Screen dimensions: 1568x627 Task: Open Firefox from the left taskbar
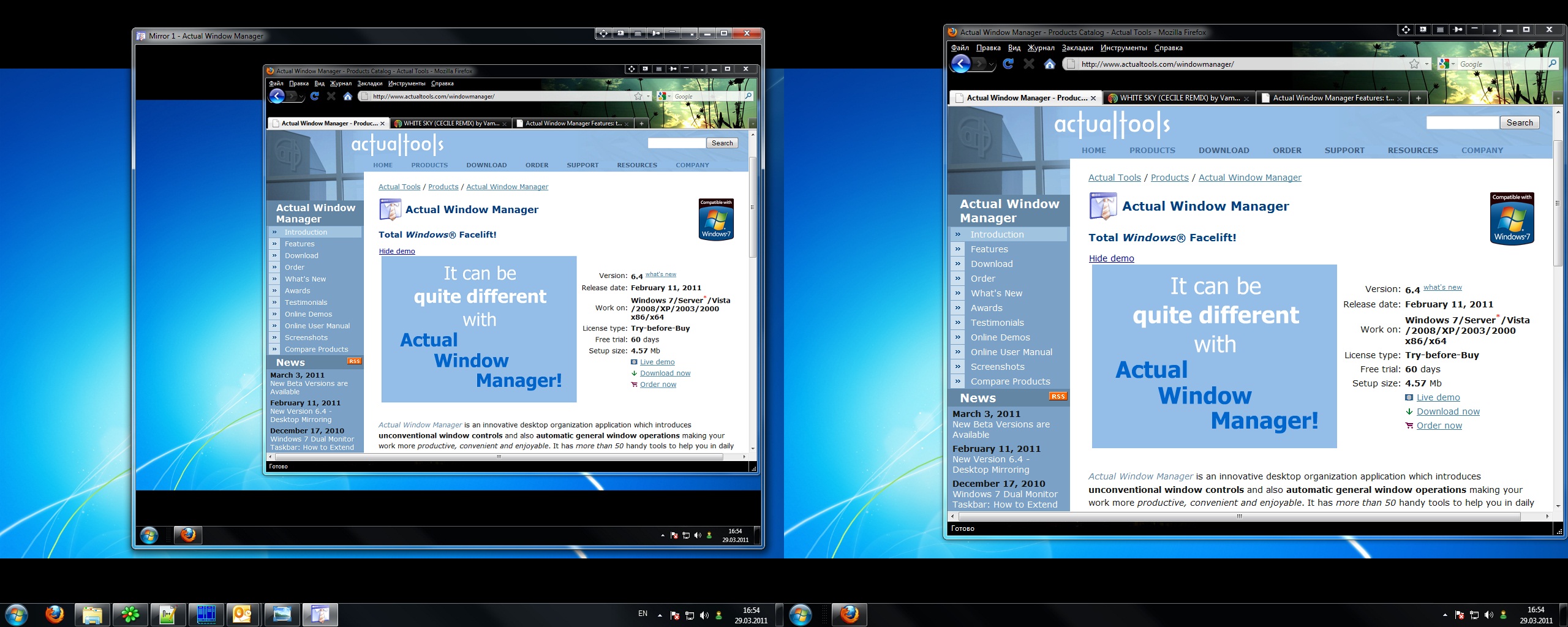click(x=55, y=614)
